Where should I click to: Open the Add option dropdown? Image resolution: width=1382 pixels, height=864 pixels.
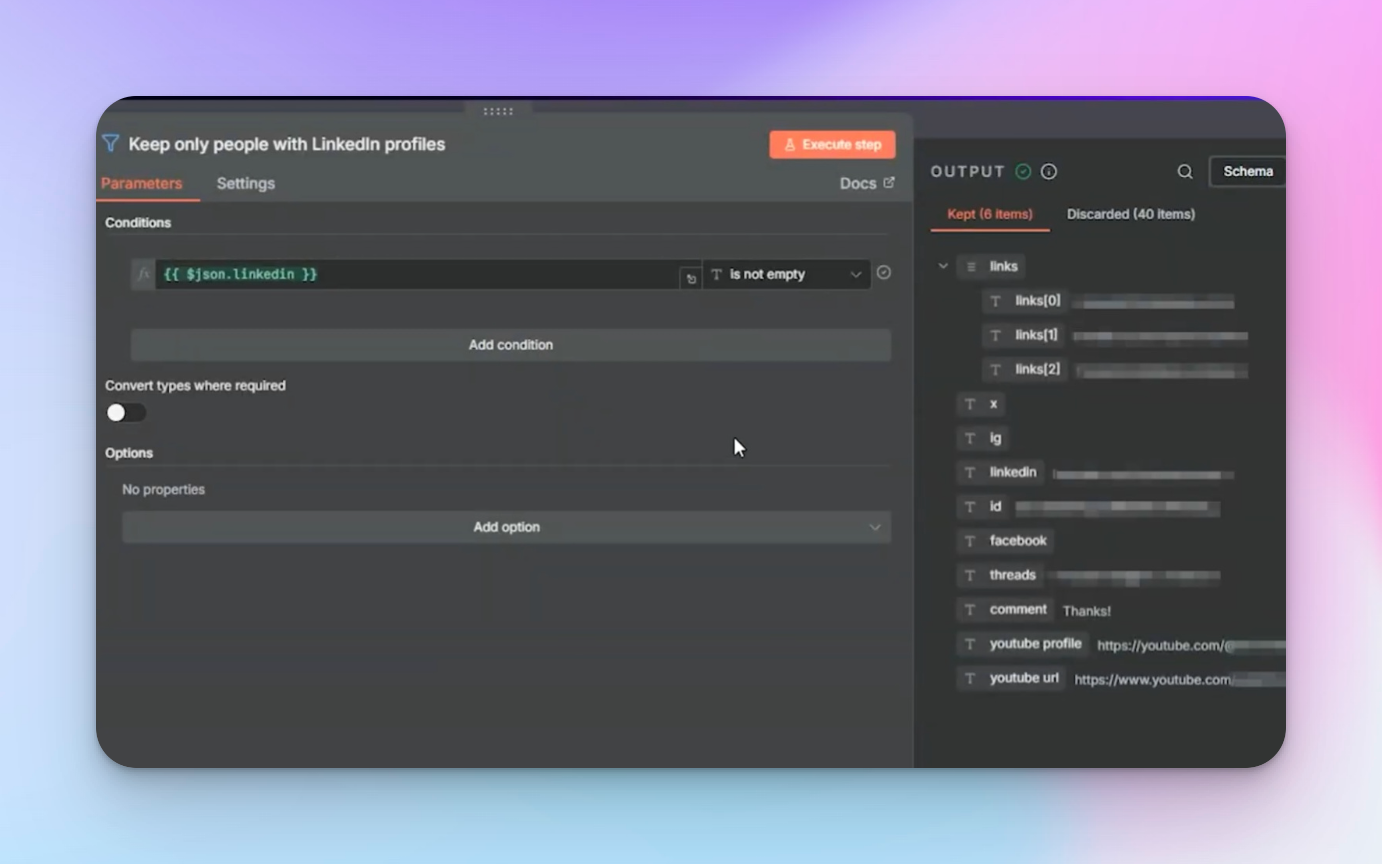tap(506, 527)
